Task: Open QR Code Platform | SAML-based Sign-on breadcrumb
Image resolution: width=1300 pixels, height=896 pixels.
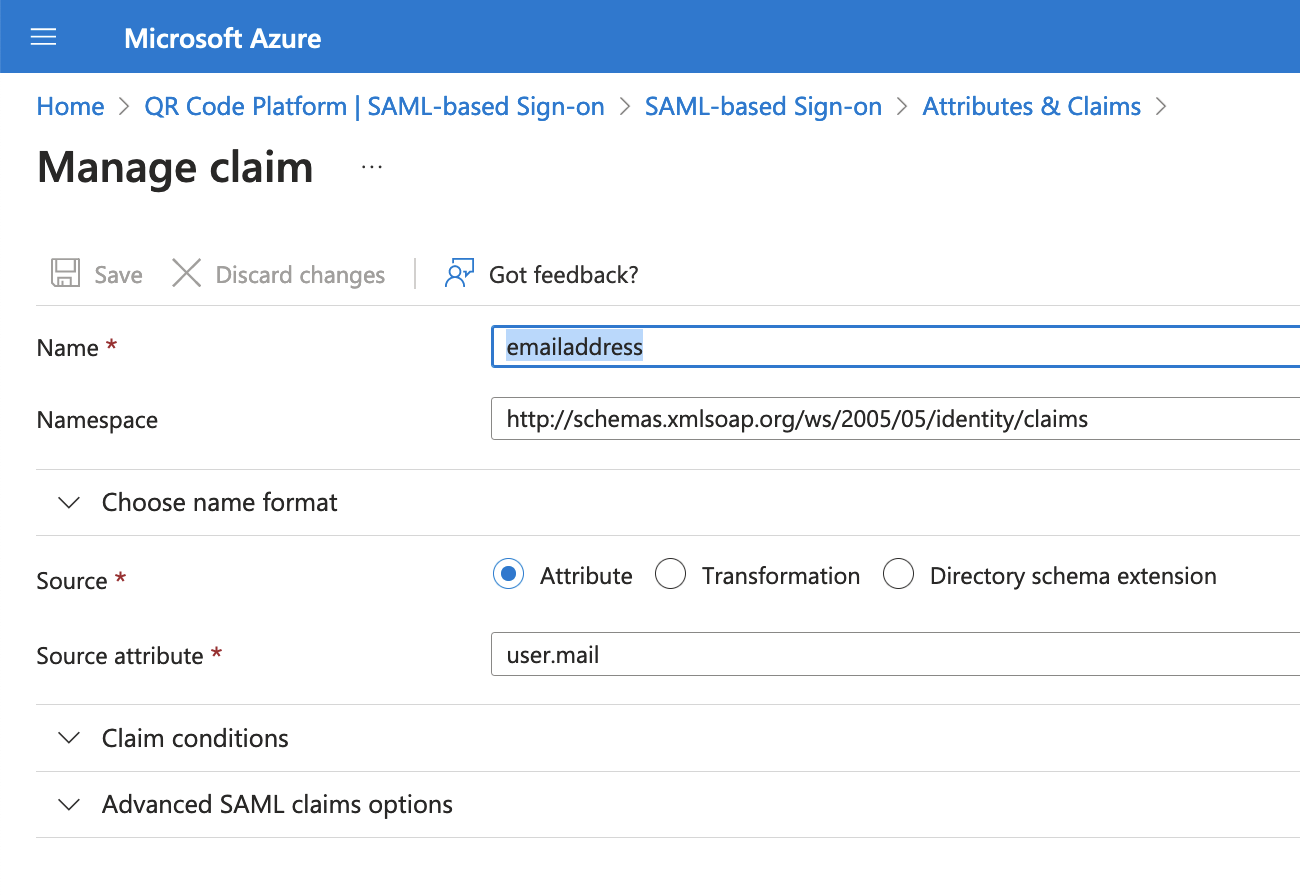Action: coord(374,107)
